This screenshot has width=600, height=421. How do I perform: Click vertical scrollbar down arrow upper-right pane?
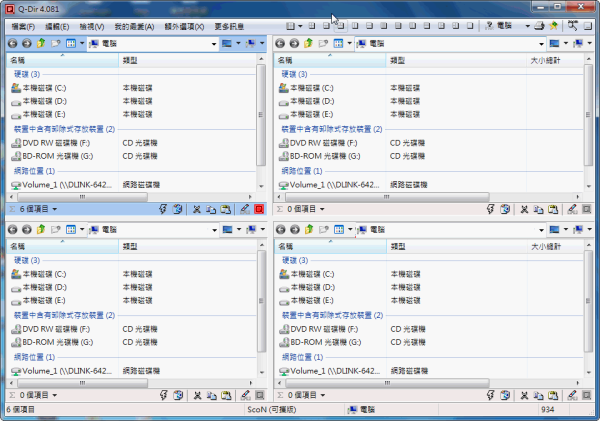click(x=589, y=186)
